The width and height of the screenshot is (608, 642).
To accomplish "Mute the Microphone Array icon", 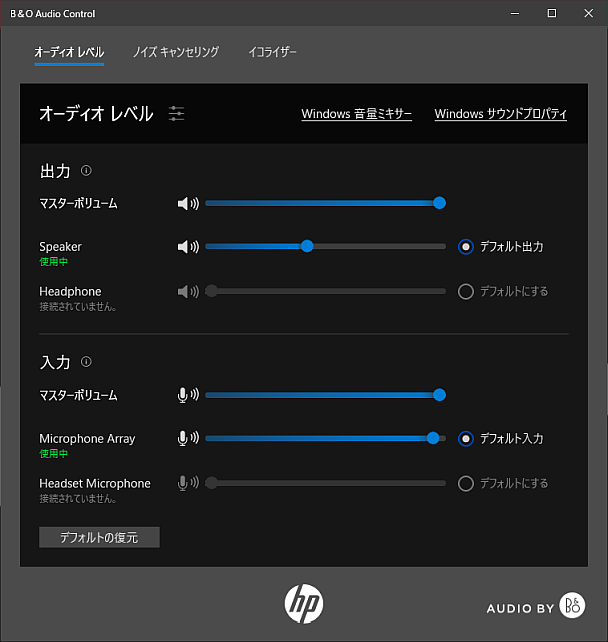I will [188, 439].
